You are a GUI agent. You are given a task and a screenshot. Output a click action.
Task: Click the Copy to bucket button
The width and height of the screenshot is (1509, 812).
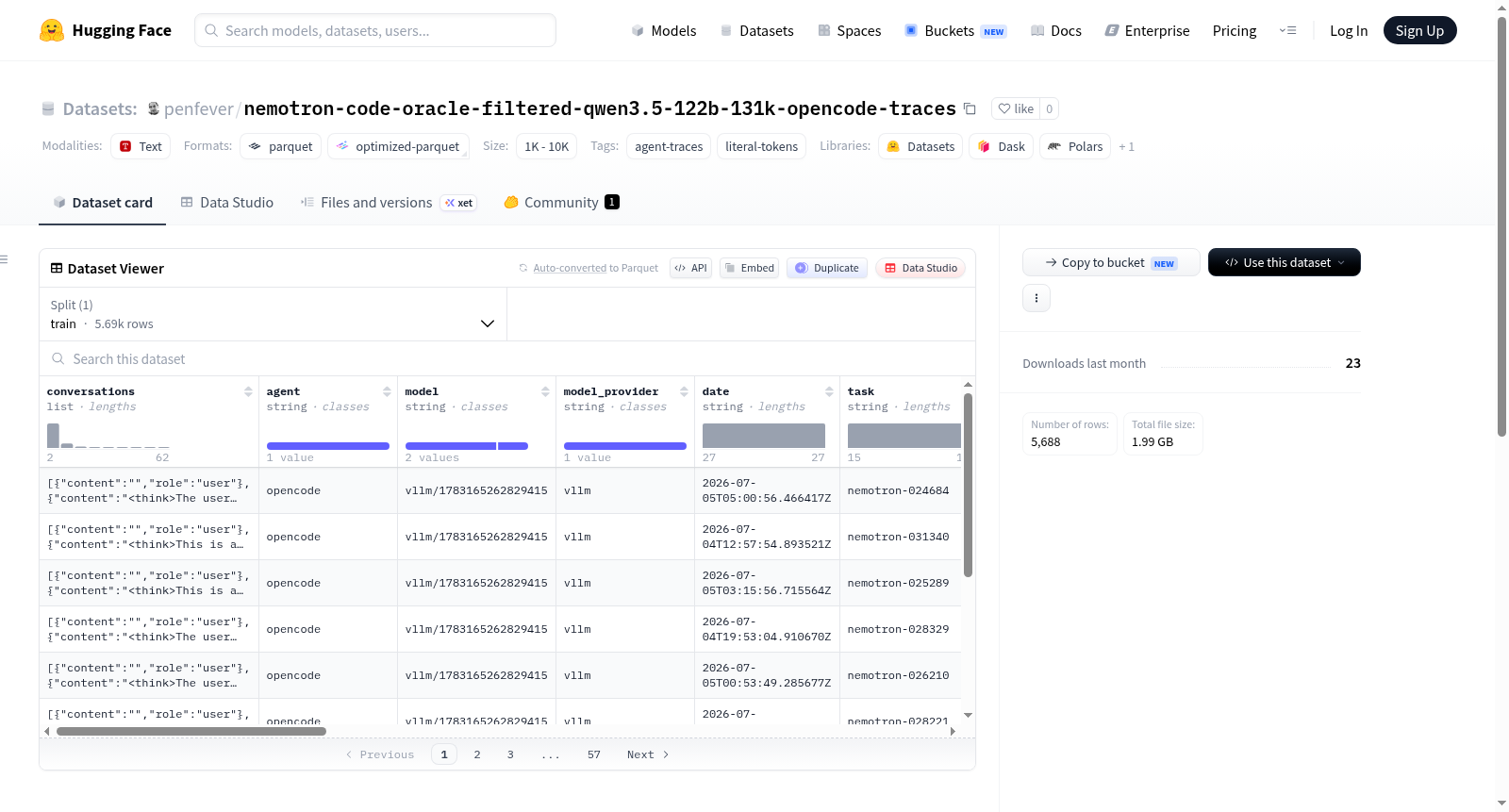(x=1111, y=262)
